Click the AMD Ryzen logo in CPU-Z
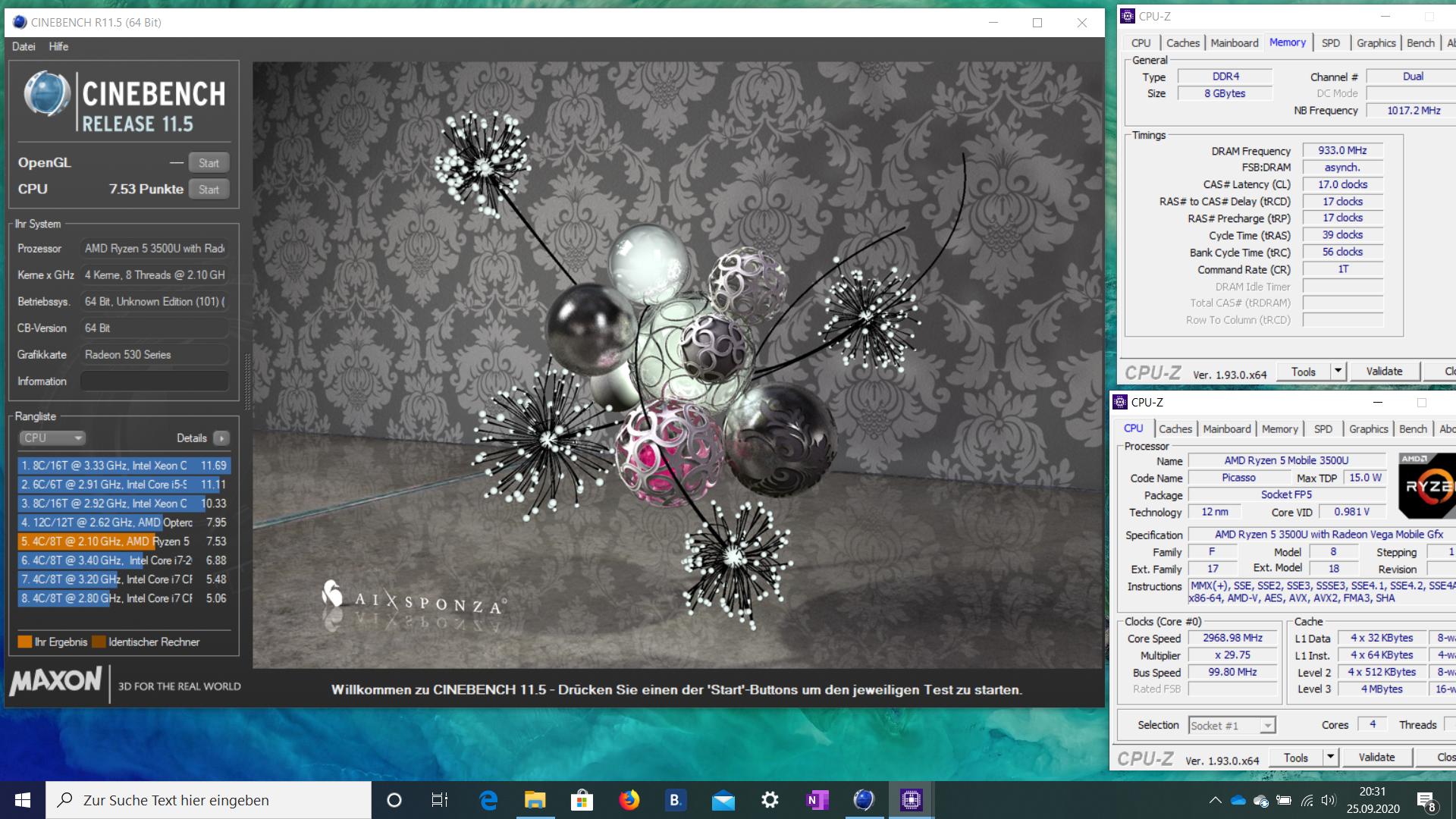The image size is (1456, 819). point(1426,486)
